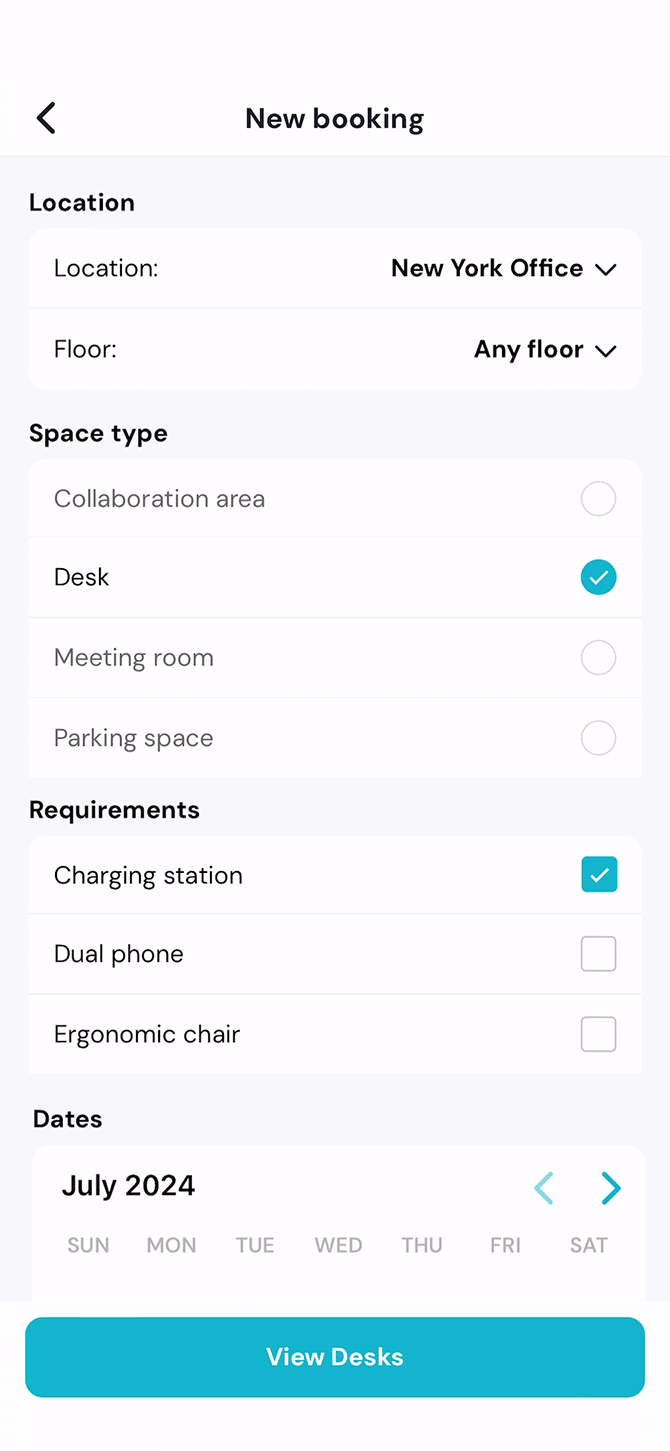Enable the Dual phone requirement
Image resolution: width=670 pixels, height=1451 pixels.
[598, 954]
